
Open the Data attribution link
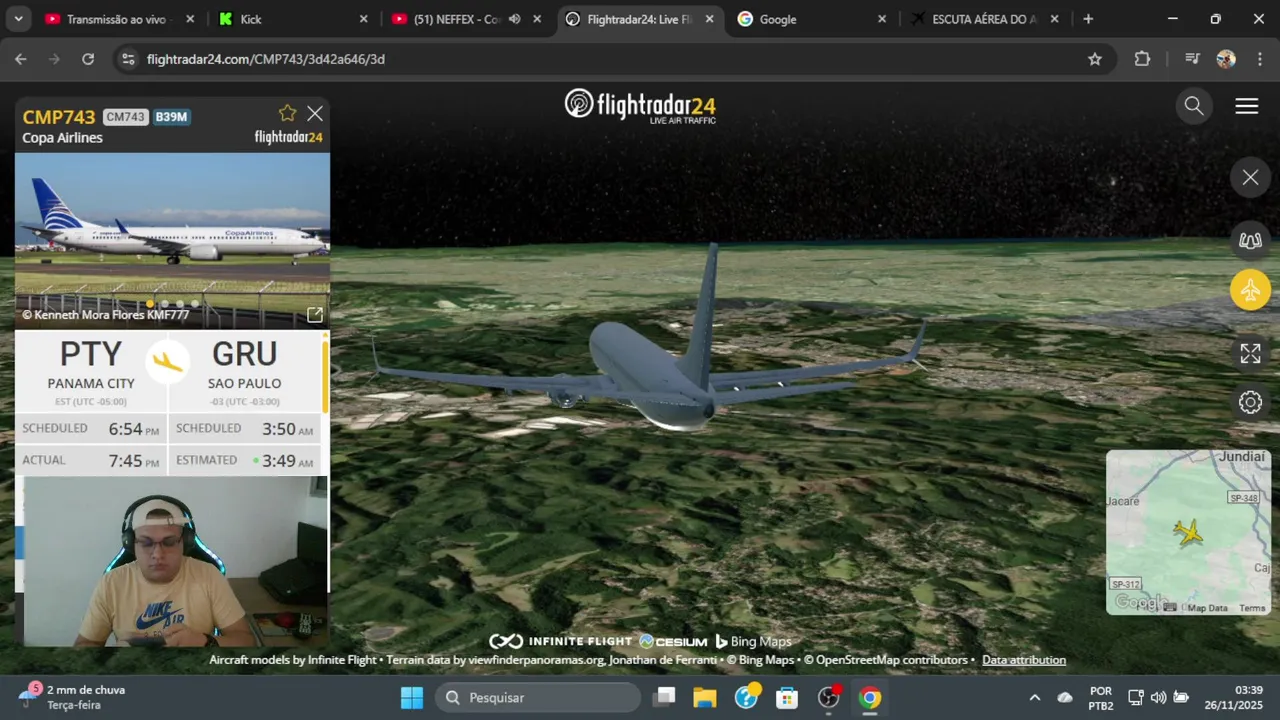1024,660
